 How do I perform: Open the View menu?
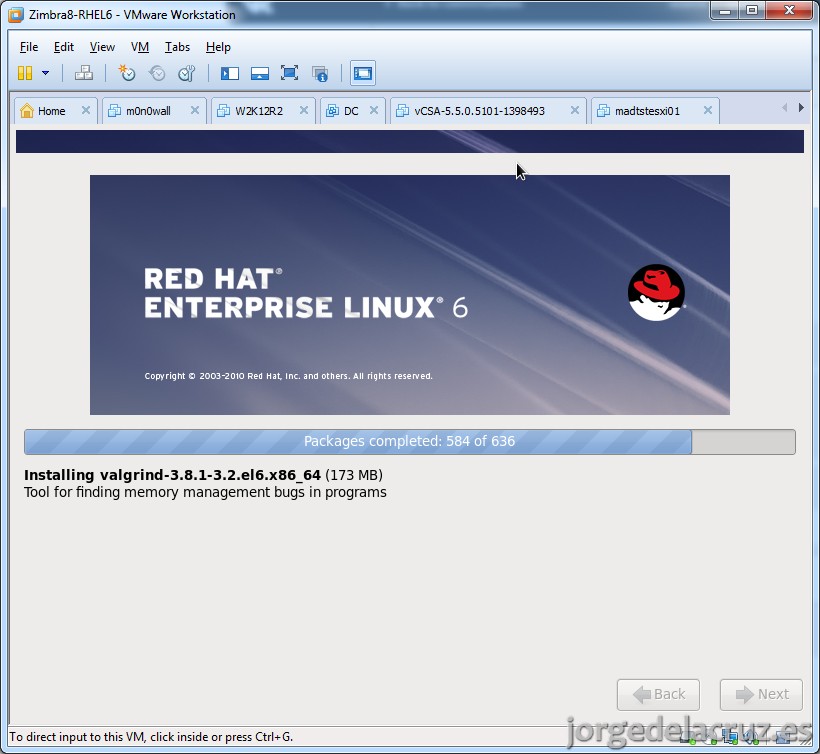pyautogui.click(x=102, y=47)
